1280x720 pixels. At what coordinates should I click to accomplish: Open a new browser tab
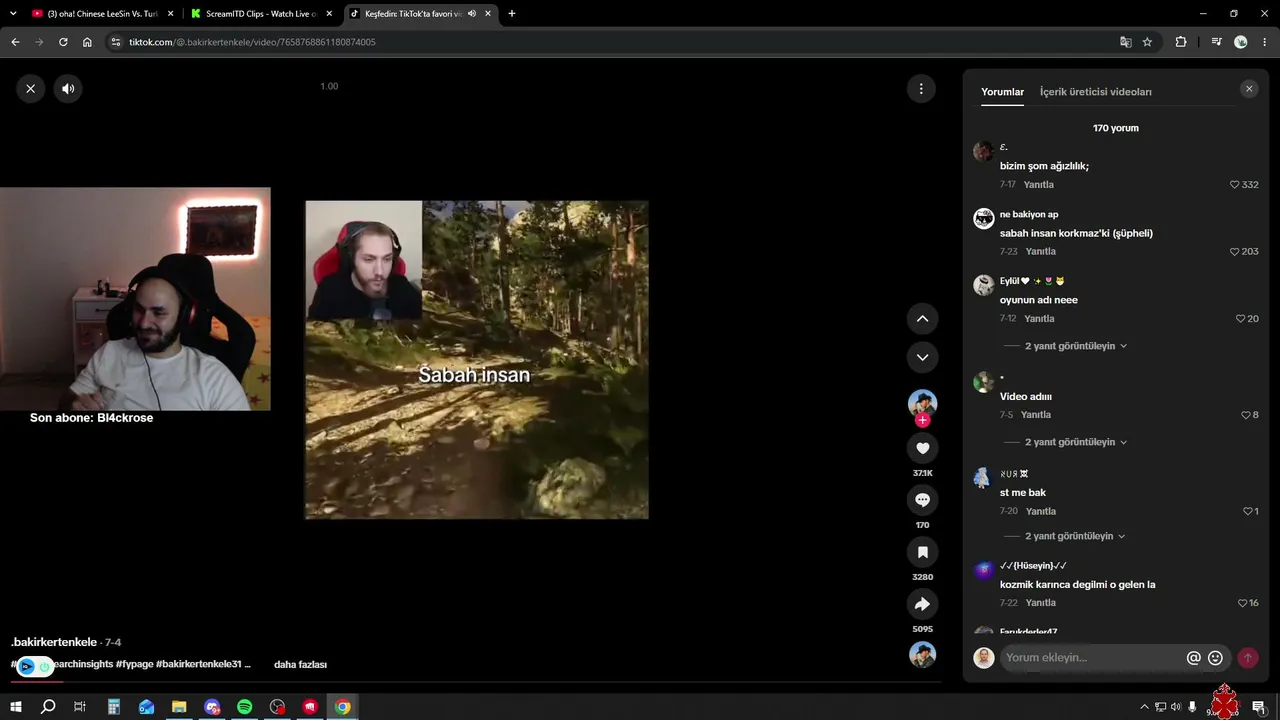point(512,14)
